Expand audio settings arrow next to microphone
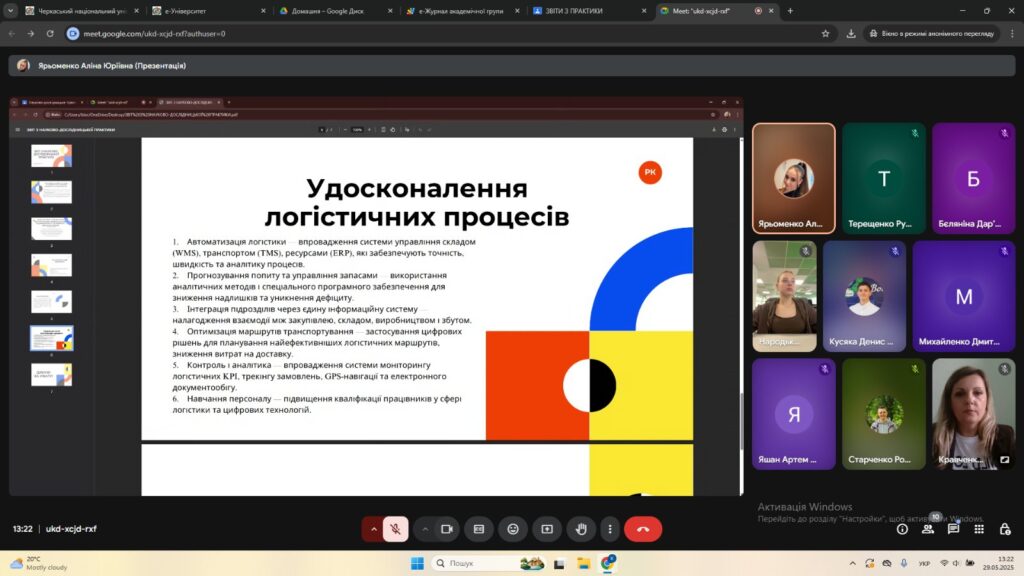 click(x=373, y=529)
